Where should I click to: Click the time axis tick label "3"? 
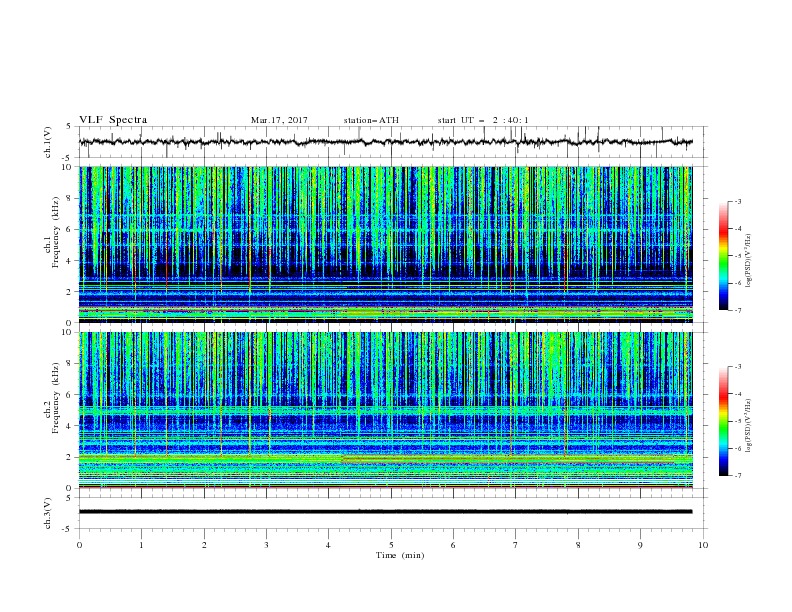(x=267, y=545)
